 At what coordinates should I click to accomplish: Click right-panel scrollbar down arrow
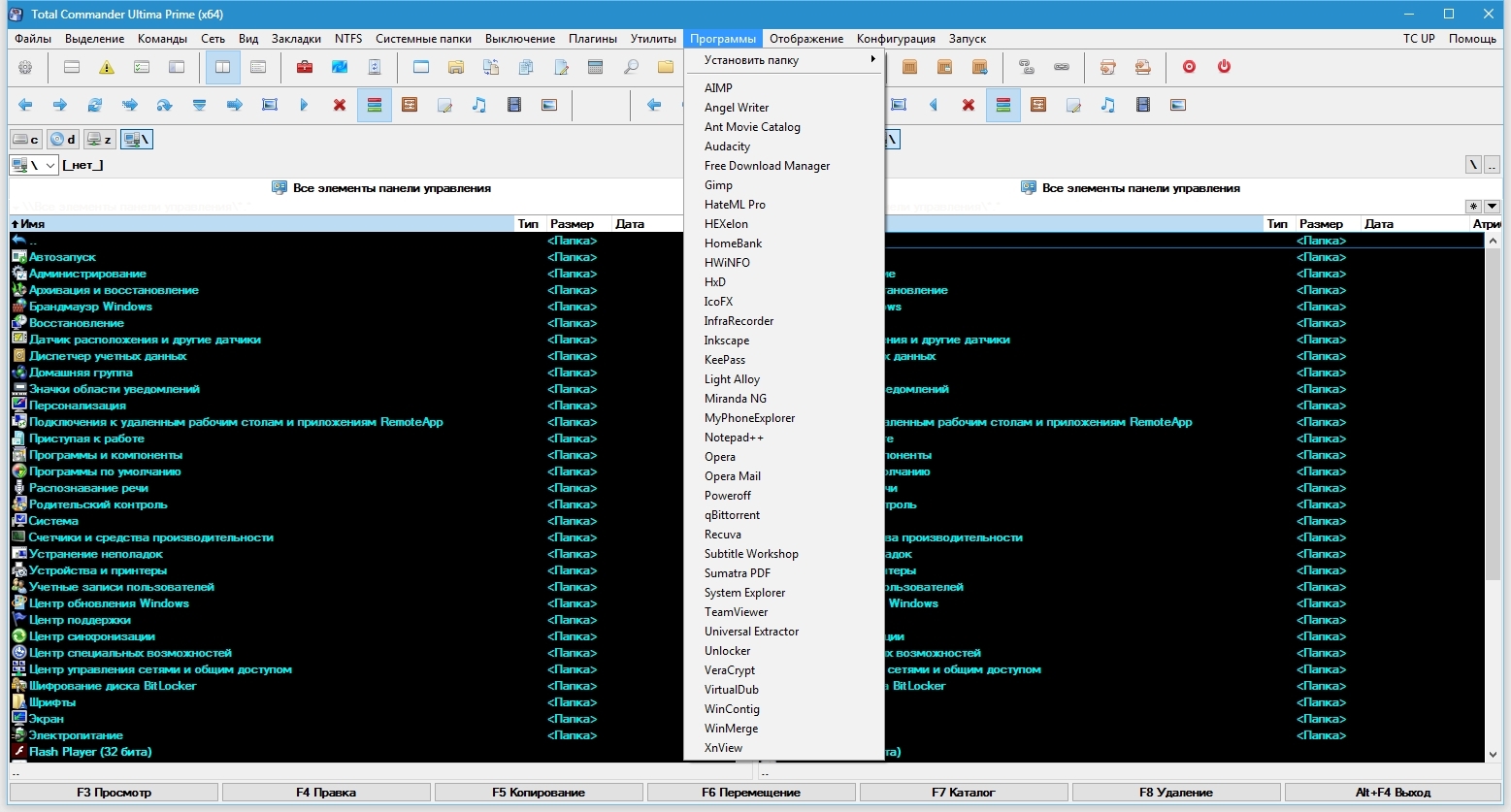(x=1493, y=754)
